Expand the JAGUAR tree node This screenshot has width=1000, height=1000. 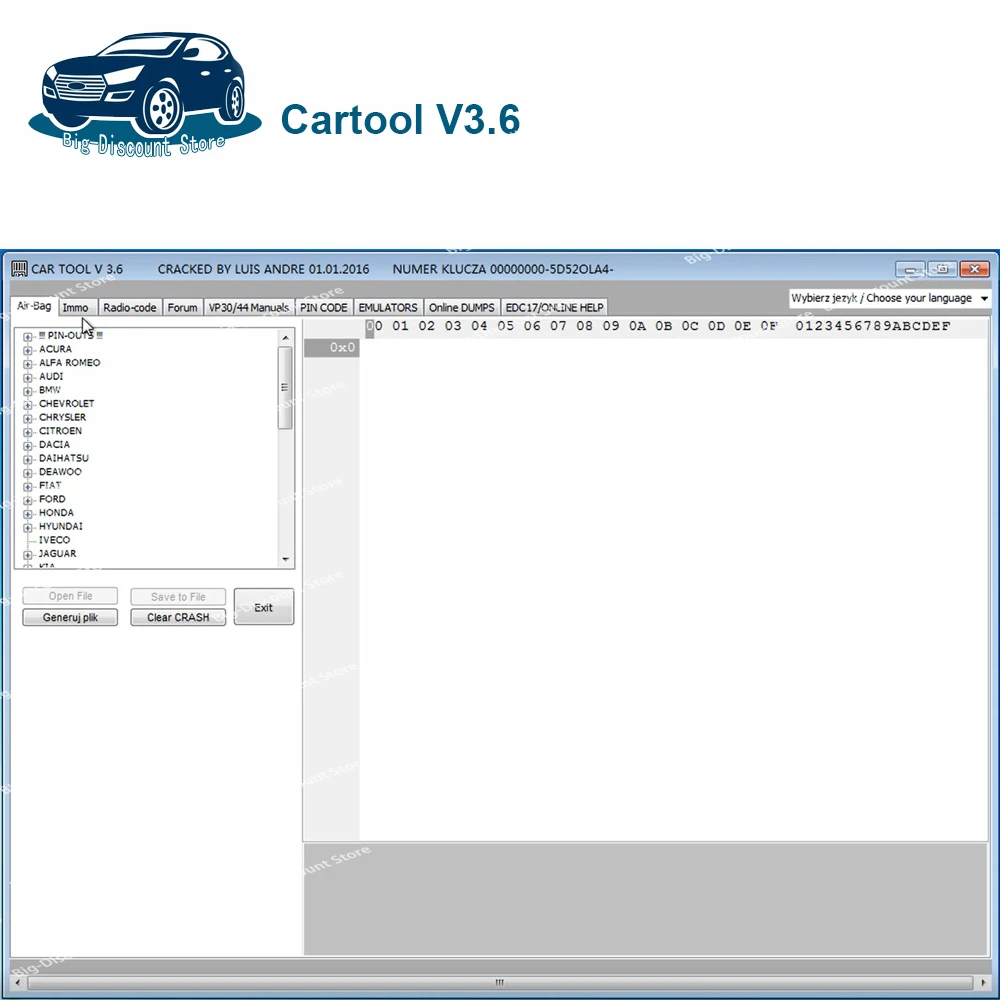27,555
